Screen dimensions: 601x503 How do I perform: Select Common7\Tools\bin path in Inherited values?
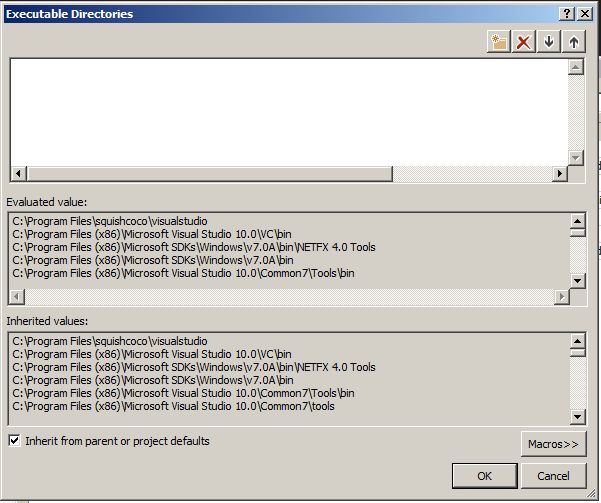point(183,393)
